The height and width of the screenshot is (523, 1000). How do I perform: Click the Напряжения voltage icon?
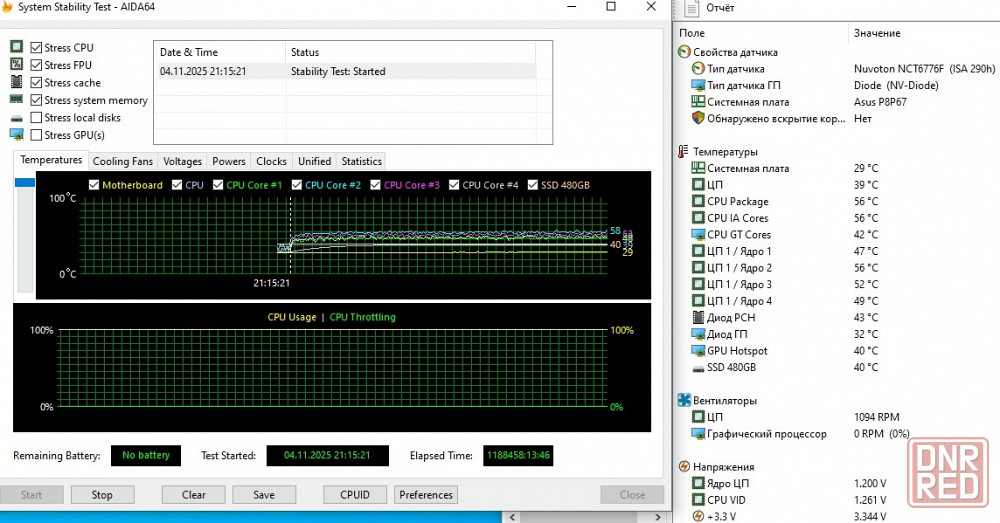[x=684, y=466]
